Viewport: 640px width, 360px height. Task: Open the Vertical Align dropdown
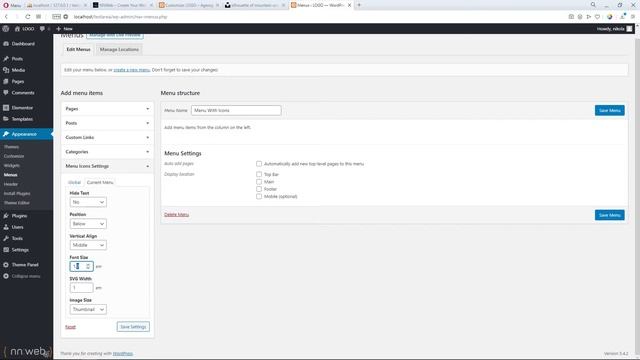(88, 245)
